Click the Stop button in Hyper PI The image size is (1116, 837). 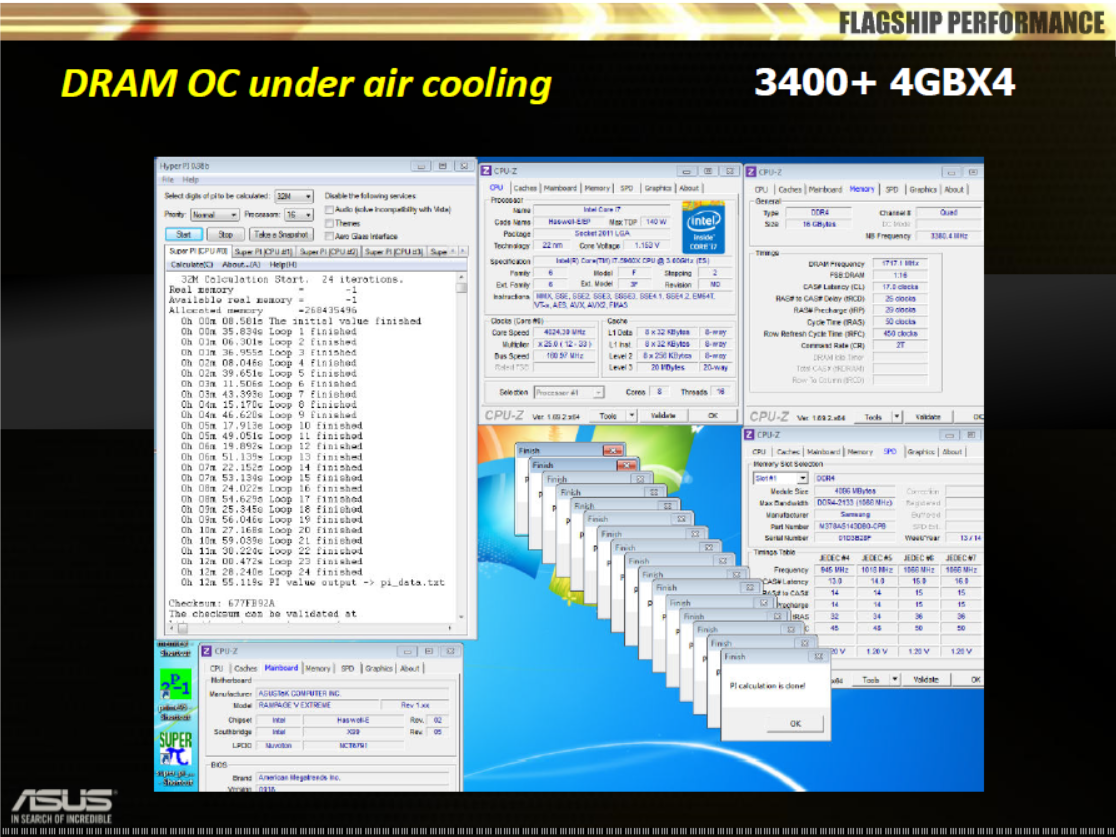point(226,234)
